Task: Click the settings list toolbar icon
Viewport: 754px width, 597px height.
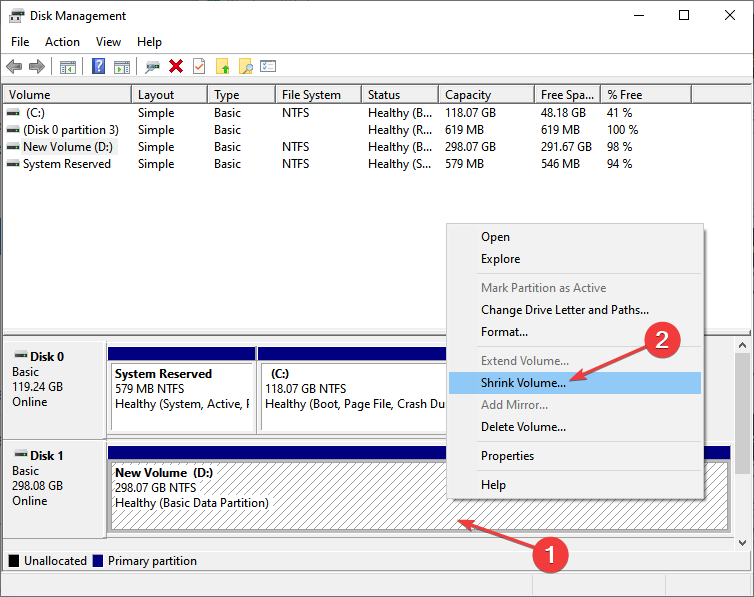Action: point(268,66)
